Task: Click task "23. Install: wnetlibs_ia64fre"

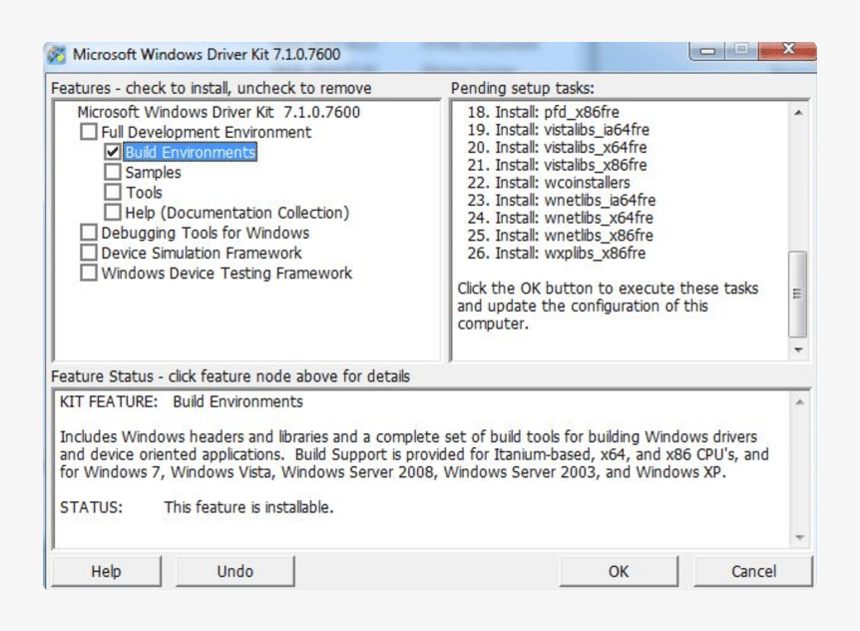Action: click(x=561, y=200)
